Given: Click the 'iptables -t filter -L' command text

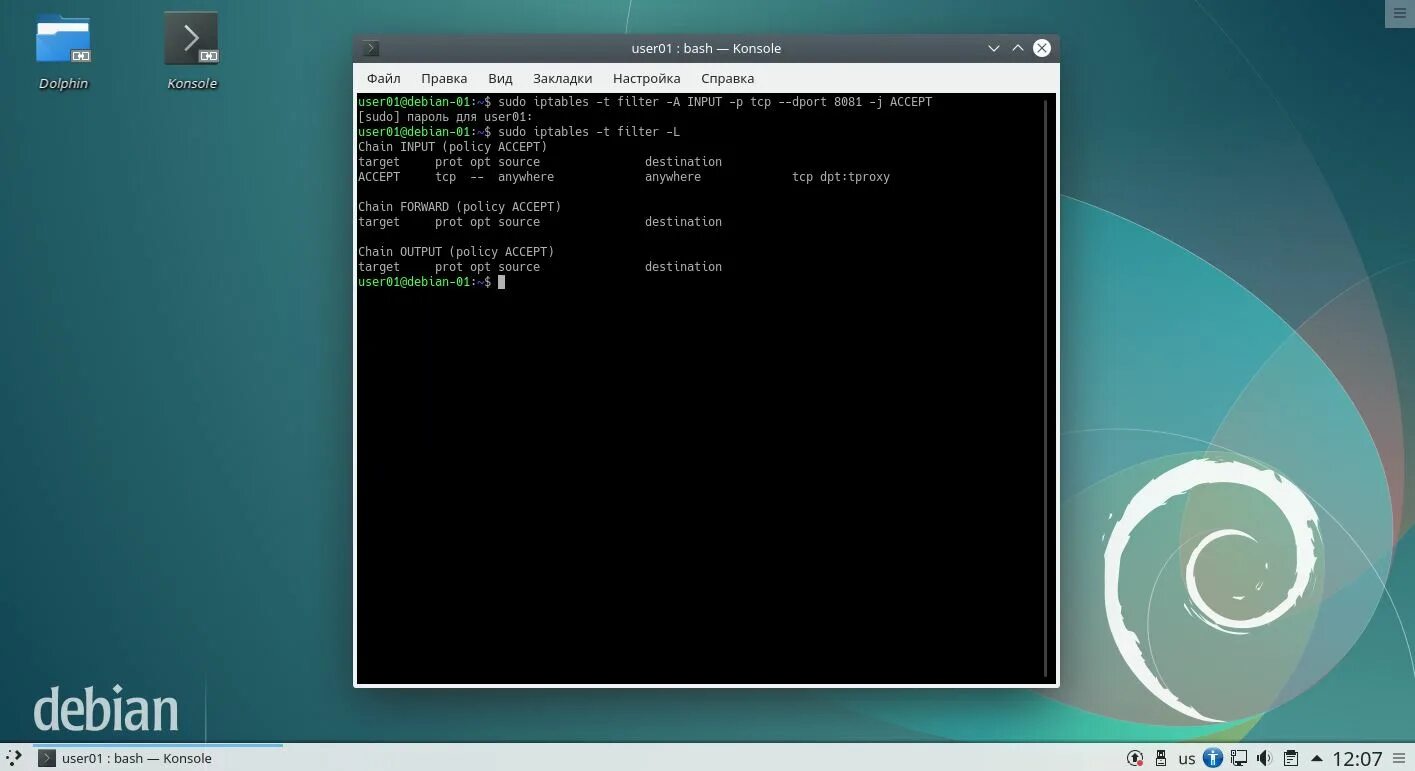Looking at the screenshot, I should click(607, 132).
